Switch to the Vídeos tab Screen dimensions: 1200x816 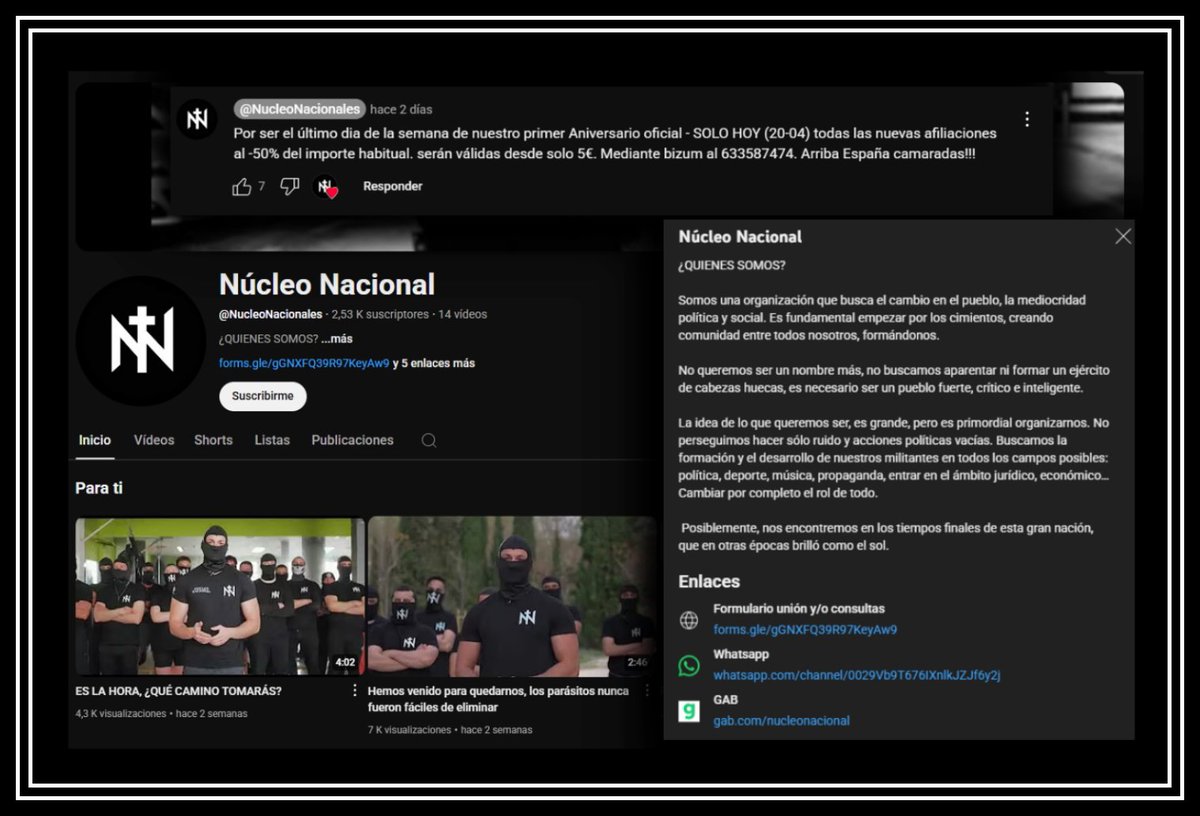click(153, 439)
